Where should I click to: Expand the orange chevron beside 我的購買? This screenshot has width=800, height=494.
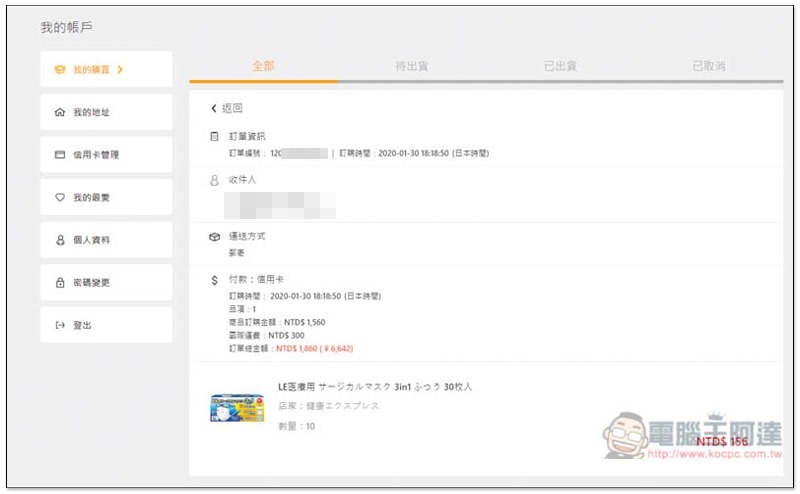pos(120,70)
